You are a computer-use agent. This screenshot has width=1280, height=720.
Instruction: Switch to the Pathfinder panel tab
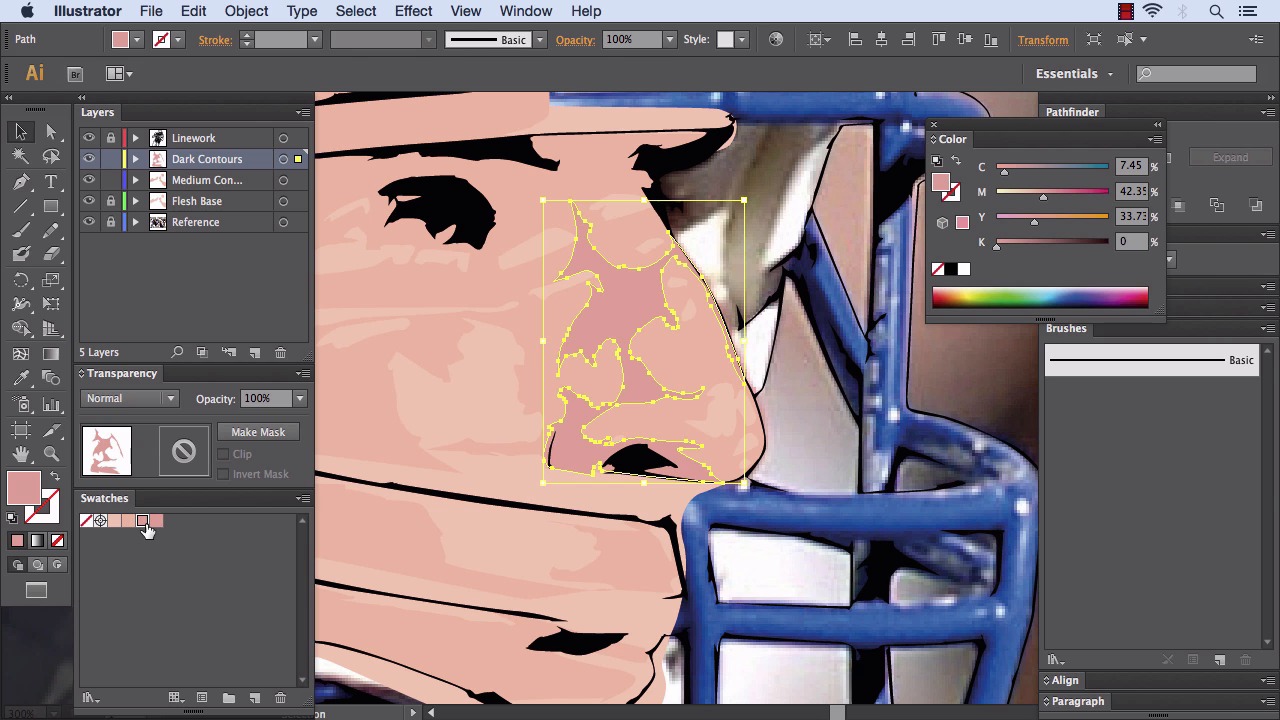[1072, 112]
